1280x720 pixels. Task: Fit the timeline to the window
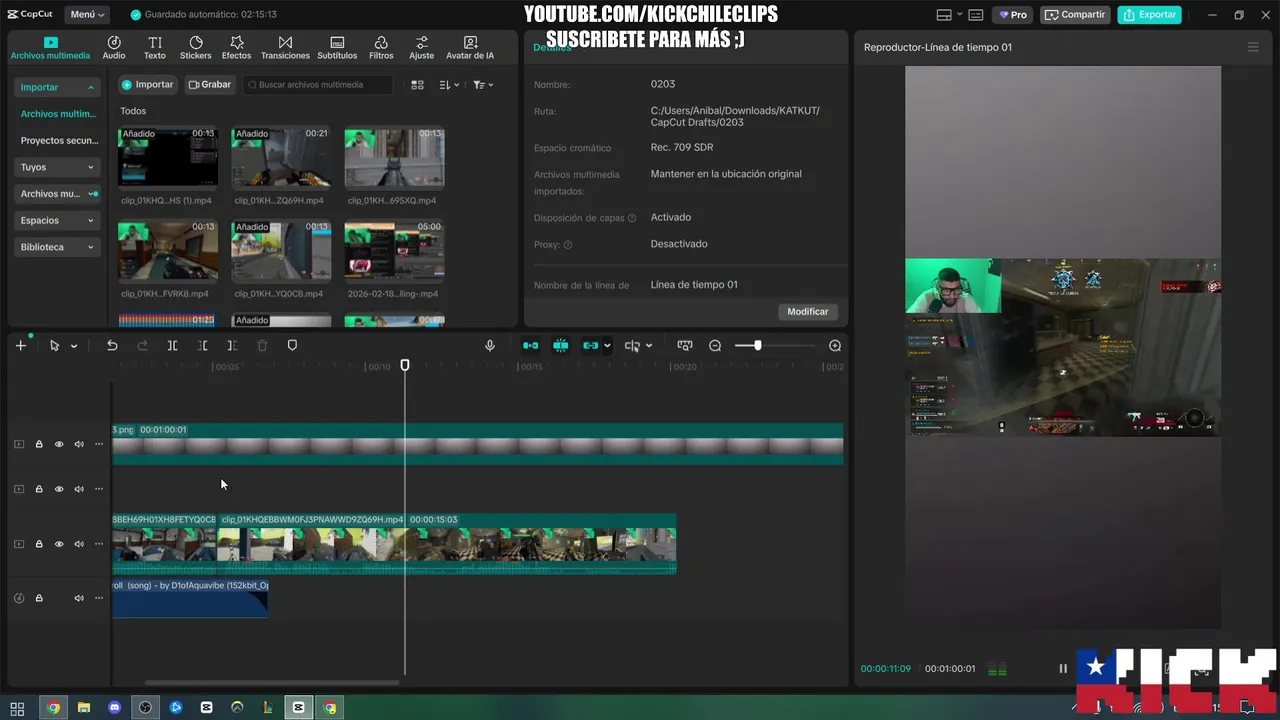[685, 346]
